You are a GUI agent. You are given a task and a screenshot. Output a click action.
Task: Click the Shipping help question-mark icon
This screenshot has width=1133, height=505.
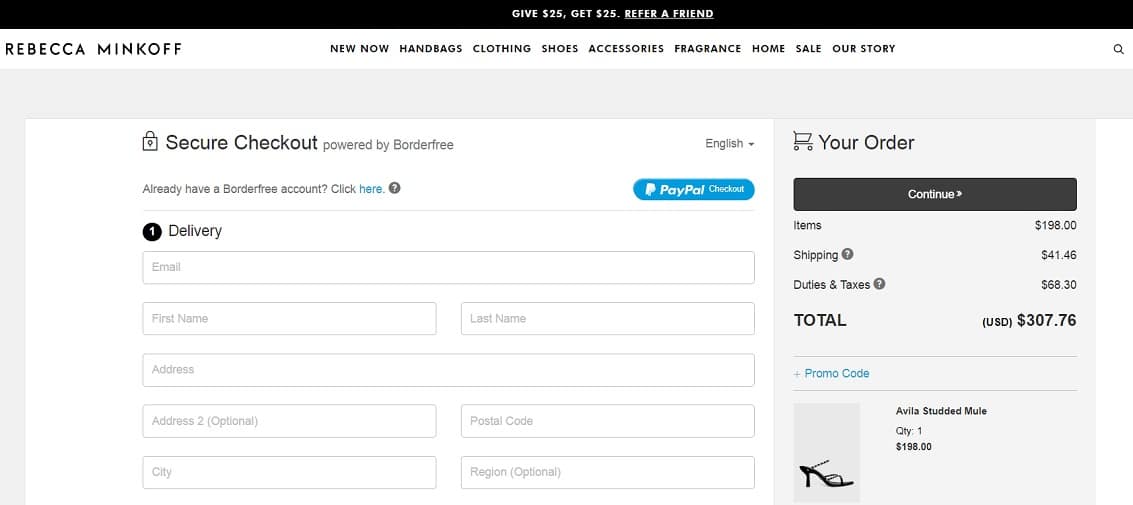tap(848, 254)
